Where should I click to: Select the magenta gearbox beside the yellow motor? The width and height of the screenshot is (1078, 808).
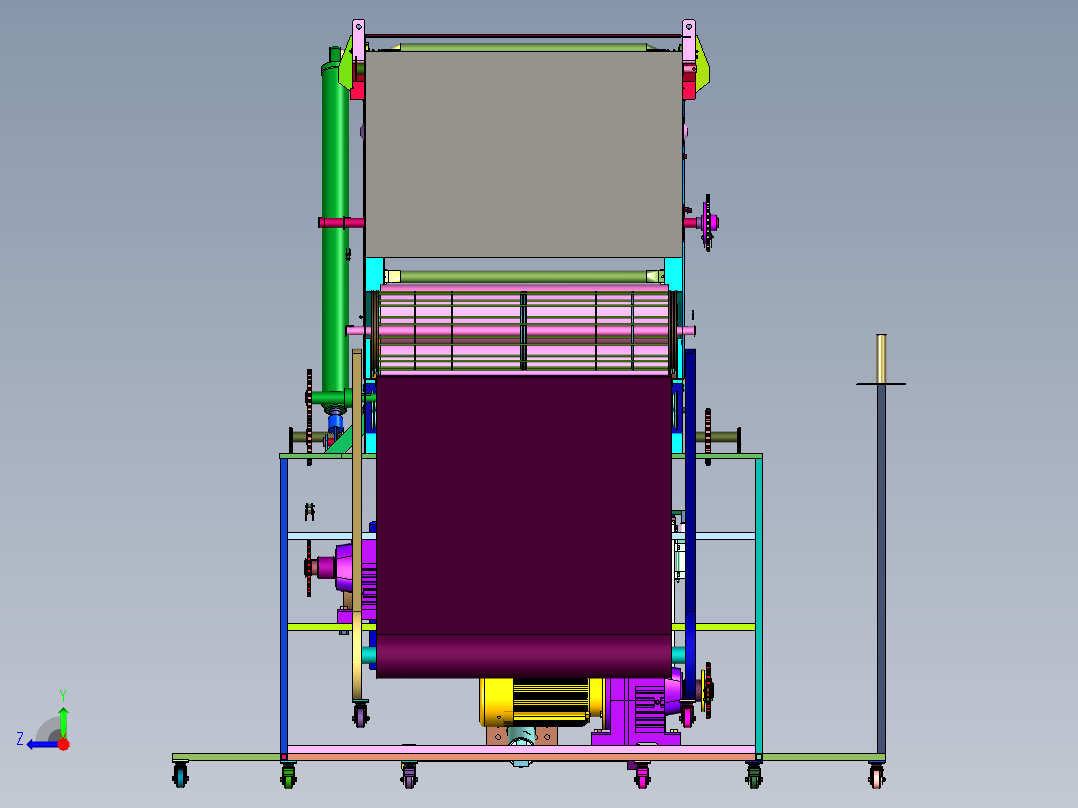point(636,712)
